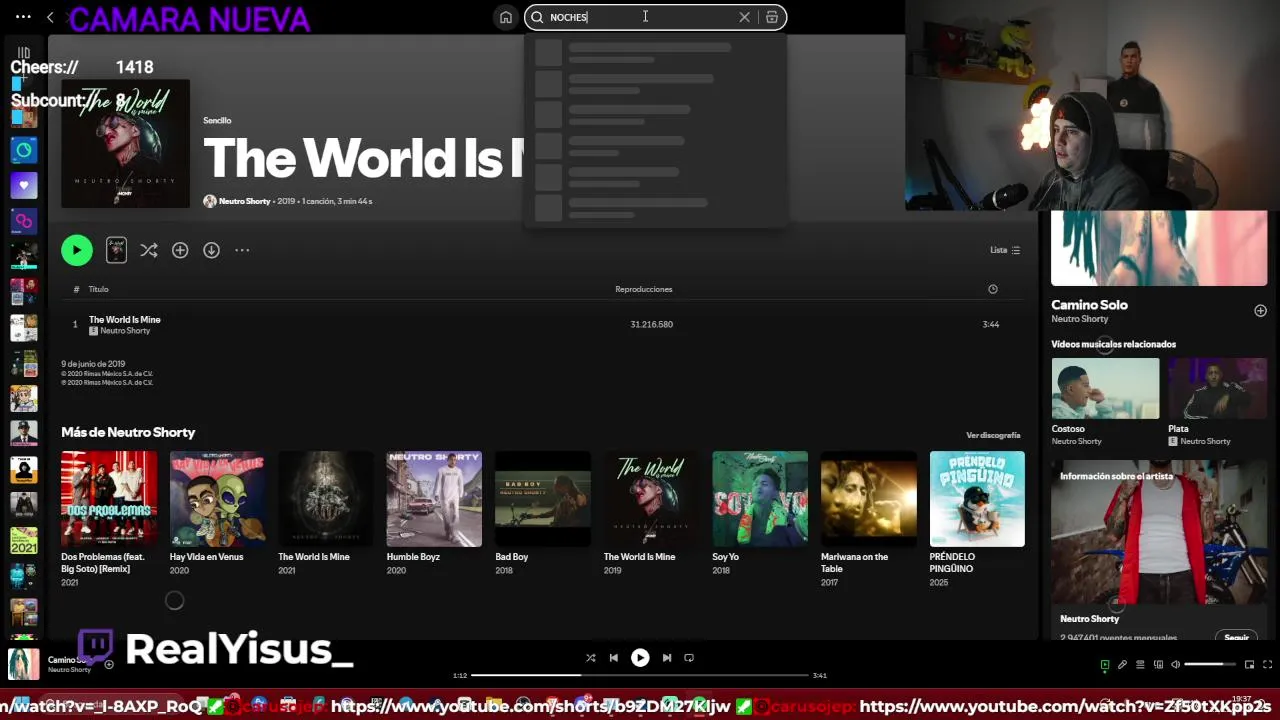Open Browse icon inside search bar
The width and height of the screenshot is (1280, 720).
[772, 17]
